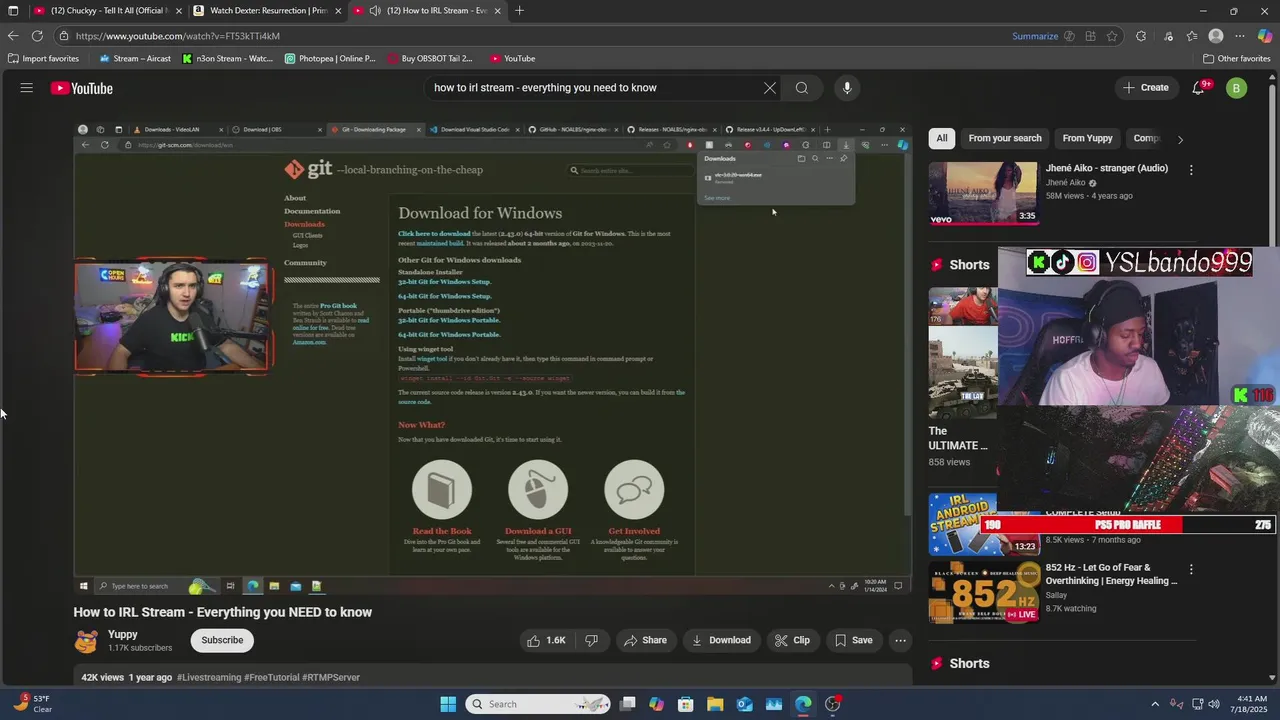Open File Explorer from the taskbar
This screenshot has width=1280, height=720.
pyautogui.click(x=716, y=704)
